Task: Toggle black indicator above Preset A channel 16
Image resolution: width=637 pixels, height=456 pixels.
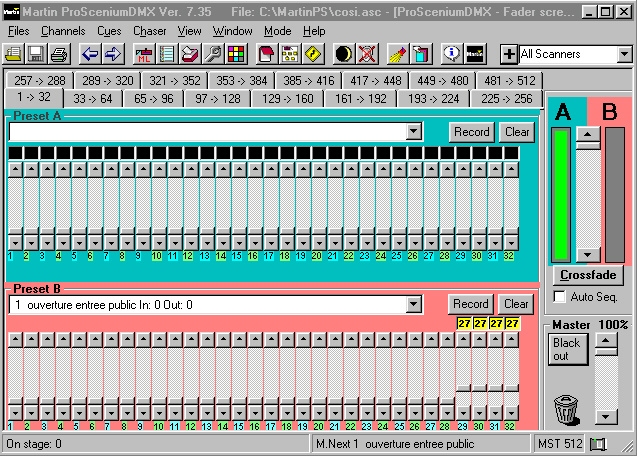Action: point(255,153)
